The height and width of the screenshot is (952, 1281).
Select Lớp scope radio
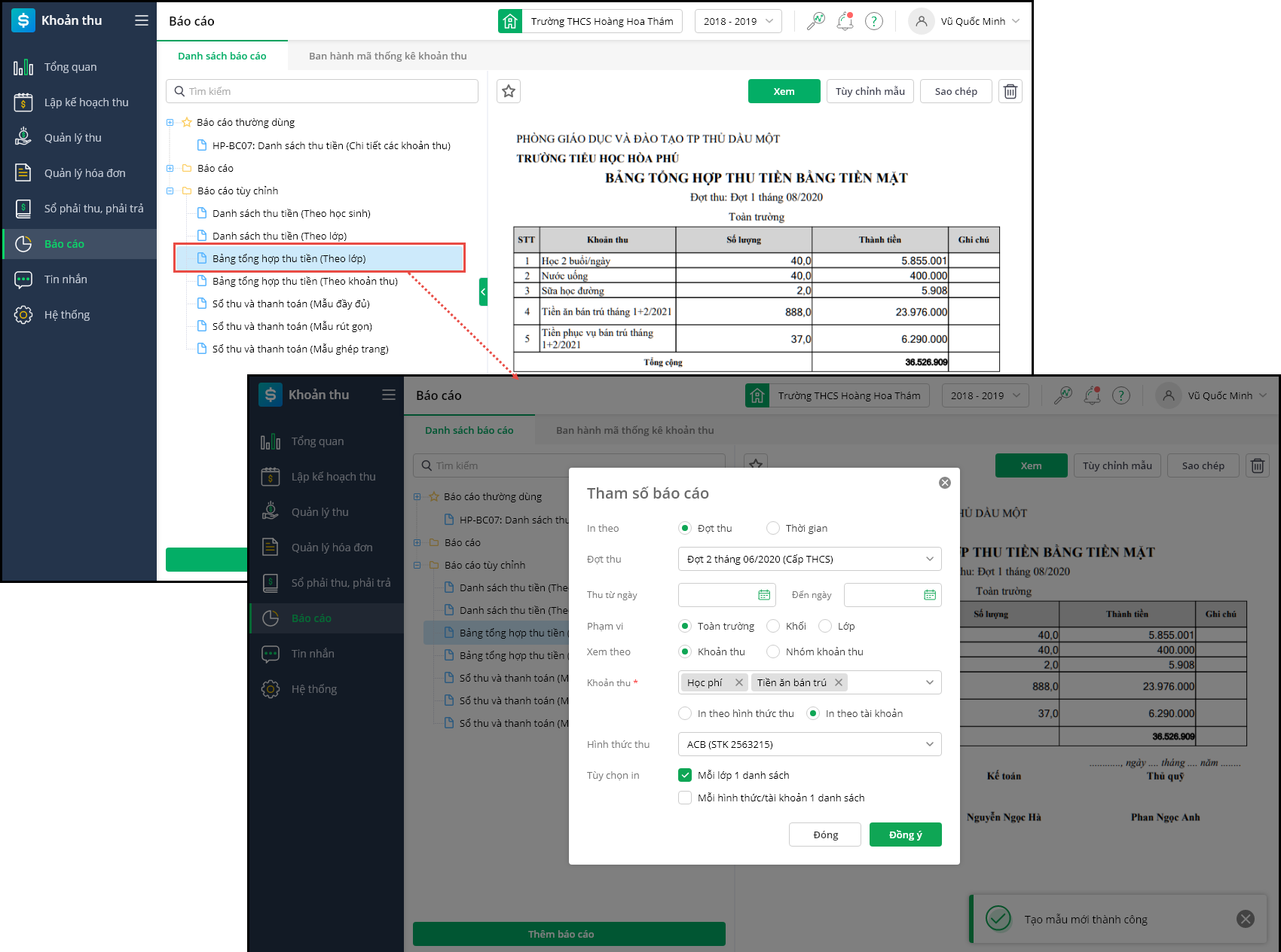tap(825, 626)
